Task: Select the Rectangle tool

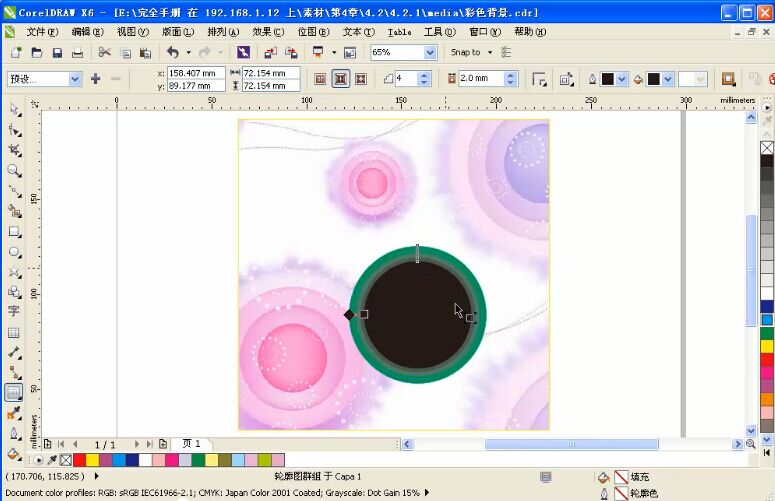Action: [15, 232]
